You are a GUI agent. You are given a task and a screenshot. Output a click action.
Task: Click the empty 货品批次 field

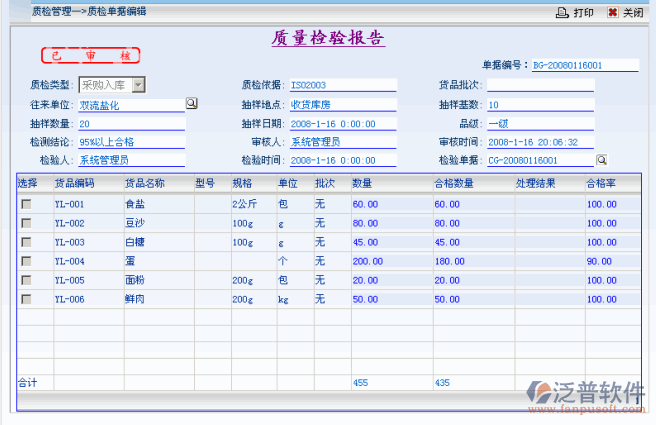540,86
